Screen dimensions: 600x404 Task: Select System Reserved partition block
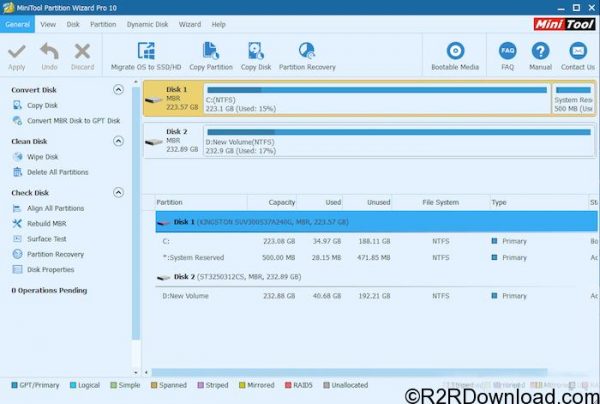click(573, 99)
